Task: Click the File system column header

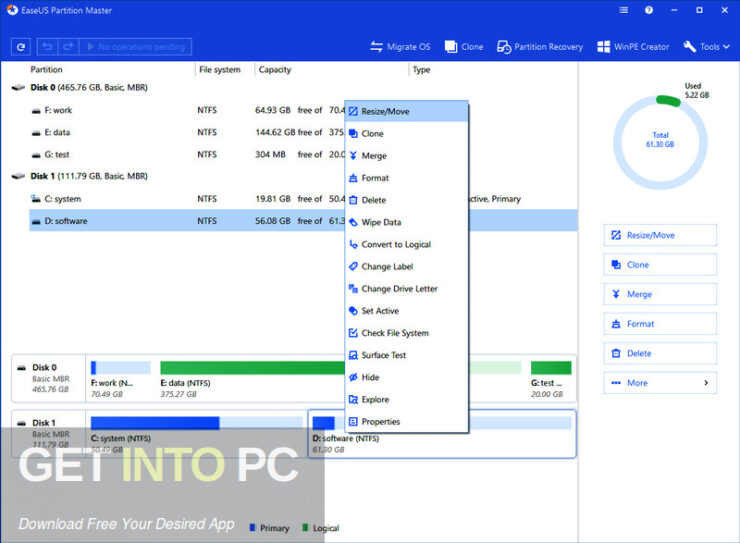Action: [x=219, y=69]
